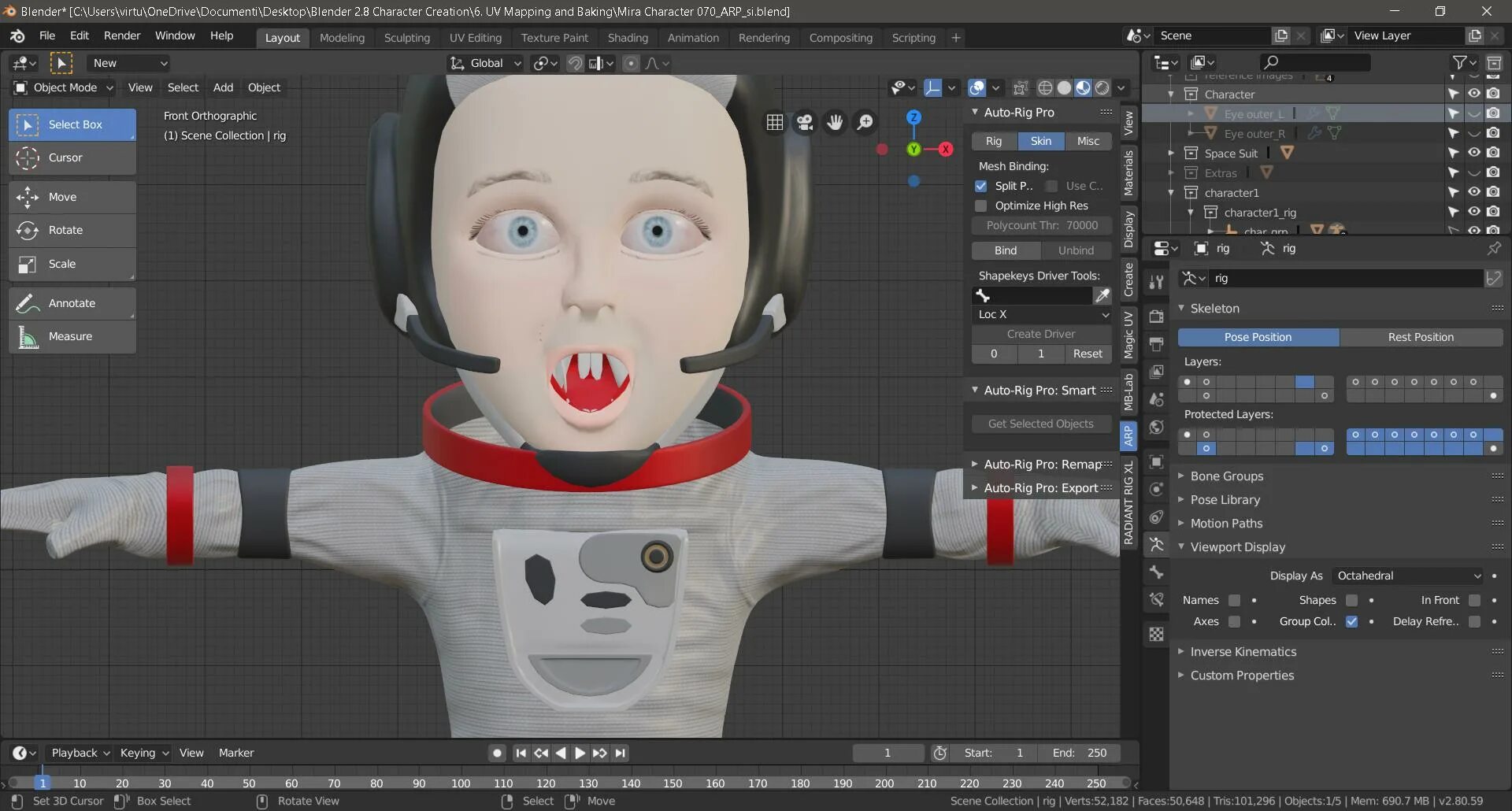Open the Rig tab in Auto-Rig Pro

click(994, 141)
